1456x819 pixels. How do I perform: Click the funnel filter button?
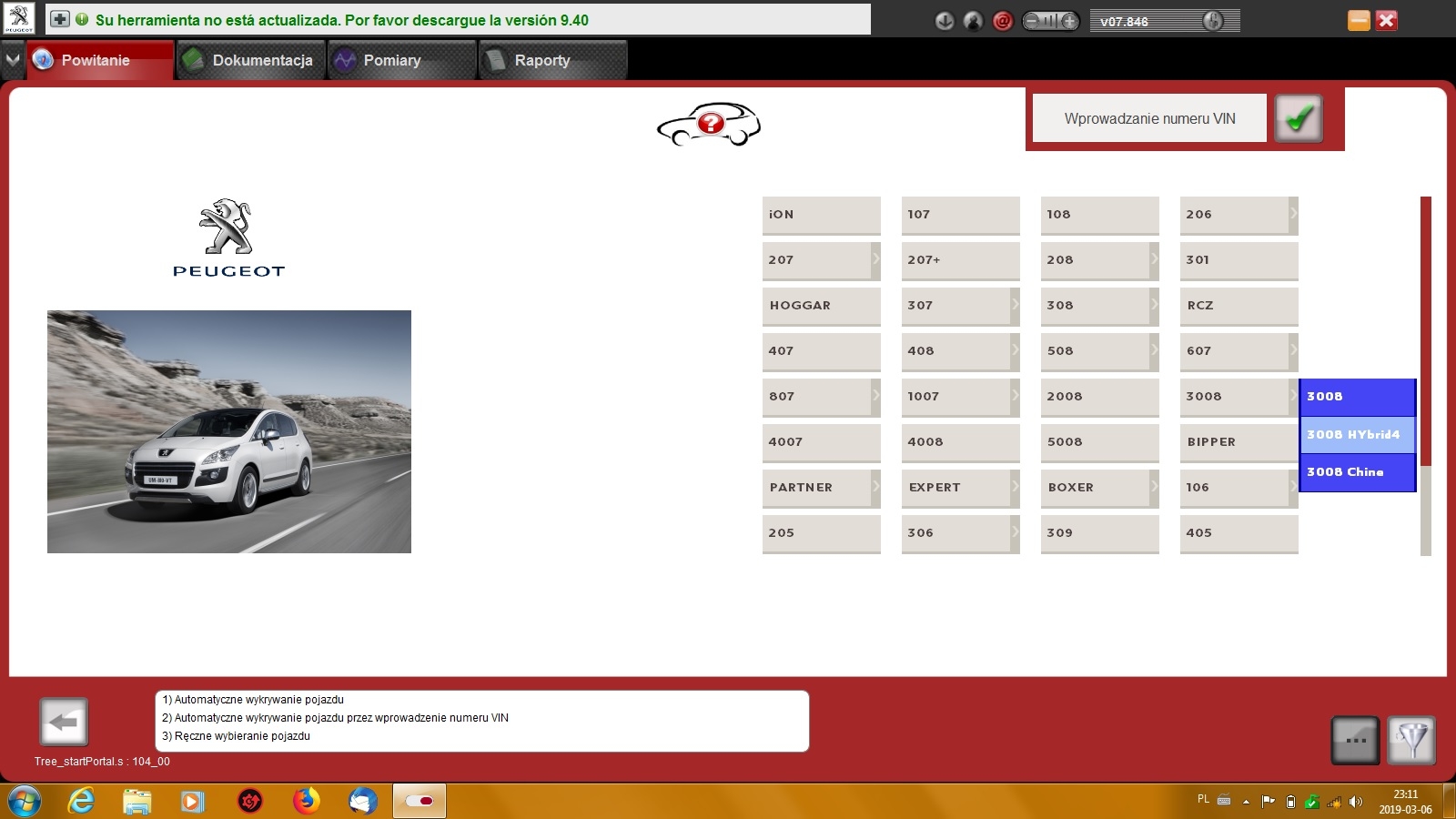(1412, 740)
